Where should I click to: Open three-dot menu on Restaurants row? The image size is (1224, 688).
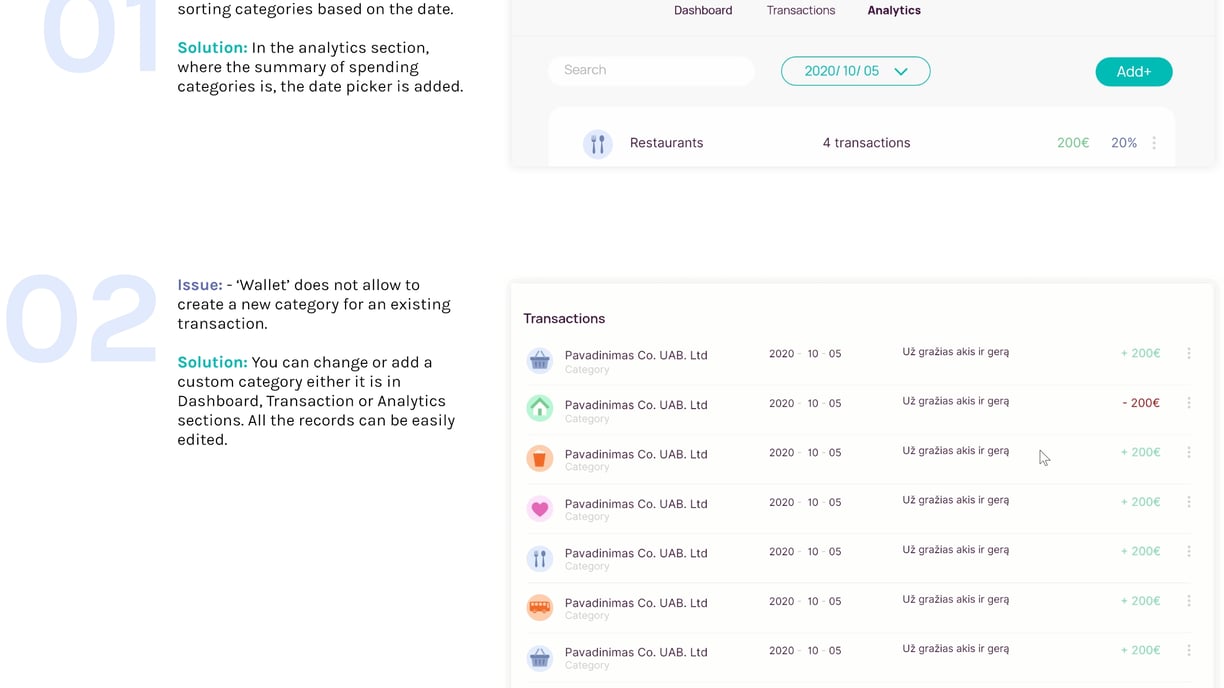click(1154, 143)
